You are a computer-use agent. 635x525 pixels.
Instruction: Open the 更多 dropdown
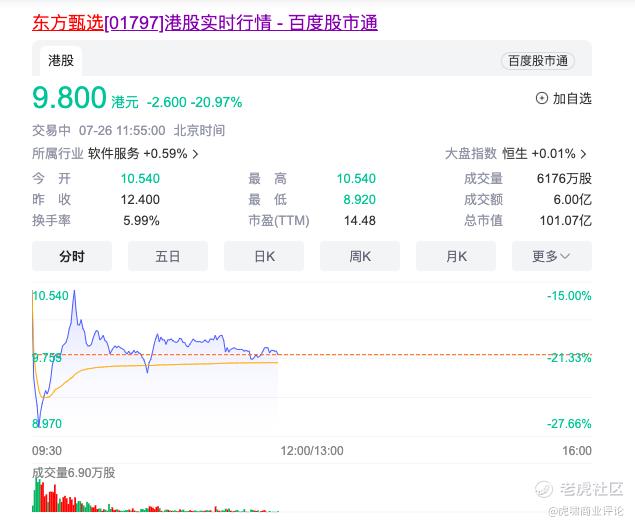click(552, 256)
